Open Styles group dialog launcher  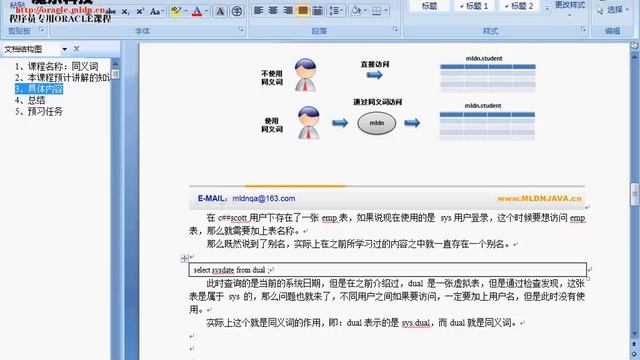coord(583,29)
